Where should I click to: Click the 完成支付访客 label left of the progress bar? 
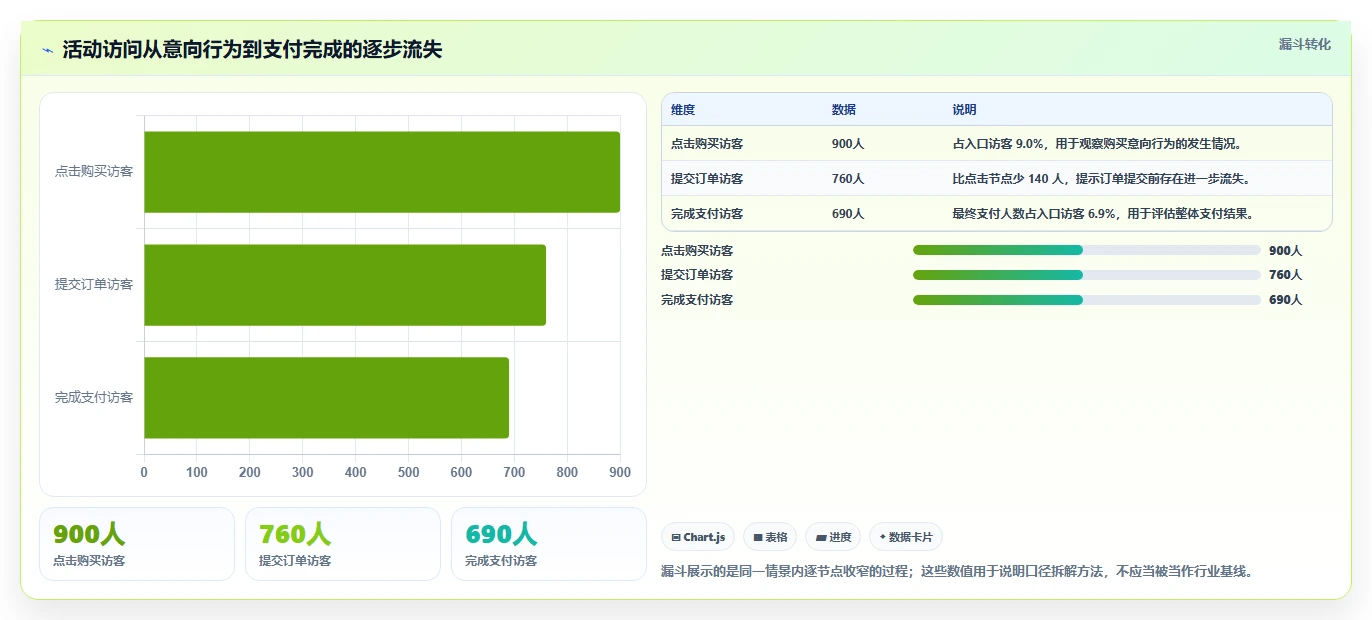[x=697, y=300]
